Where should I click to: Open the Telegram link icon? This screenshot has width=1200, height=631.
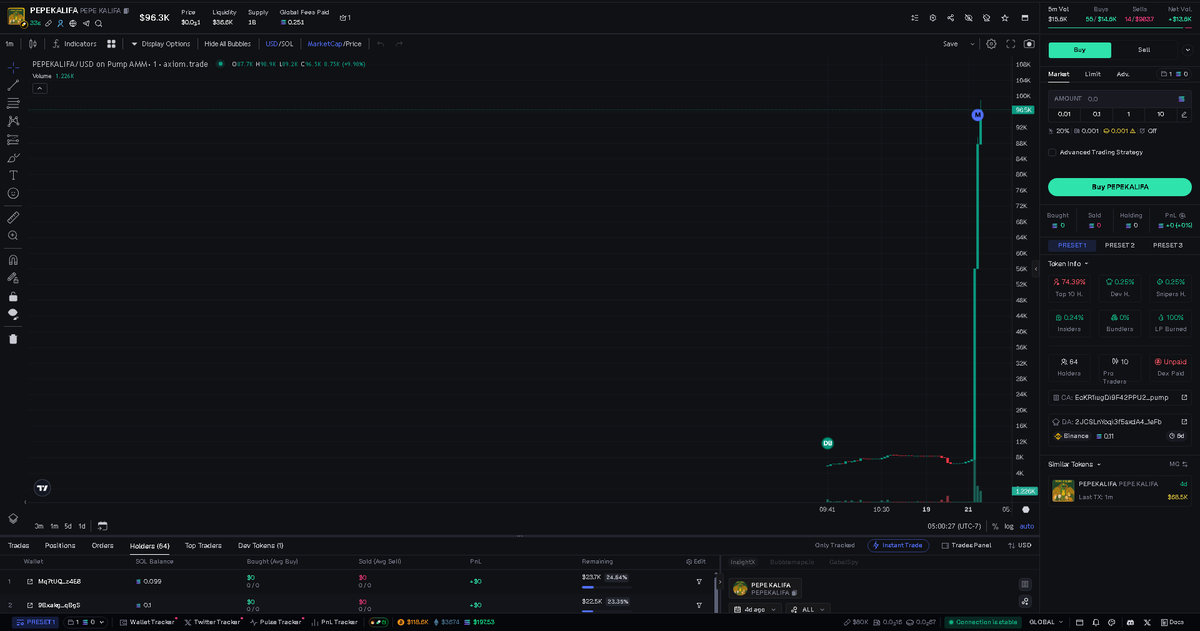coord(85,23)
